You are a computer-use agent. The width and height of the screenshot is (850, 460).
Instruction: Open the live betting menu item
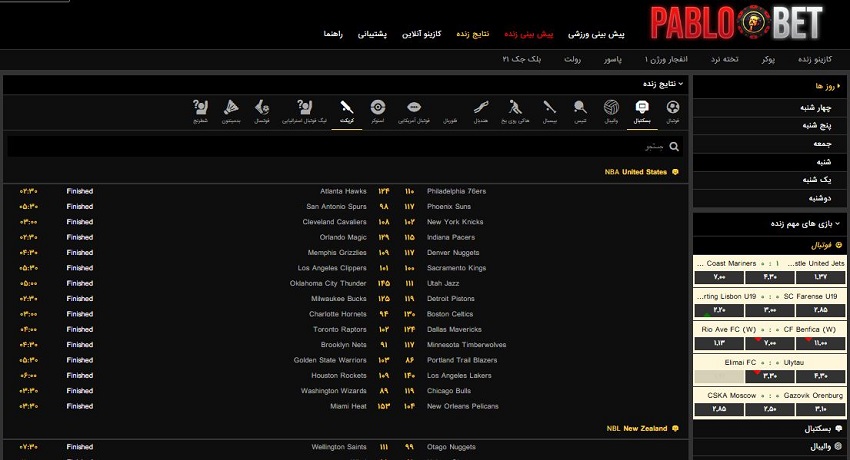click(x=529, y=34)
